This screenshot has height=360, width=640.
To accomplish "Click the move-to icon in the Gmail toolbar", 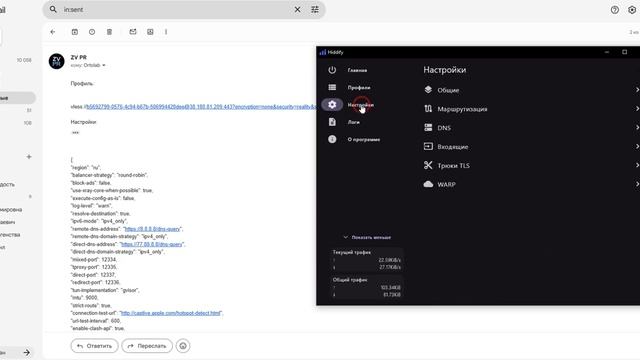I will tap(150, 32).
